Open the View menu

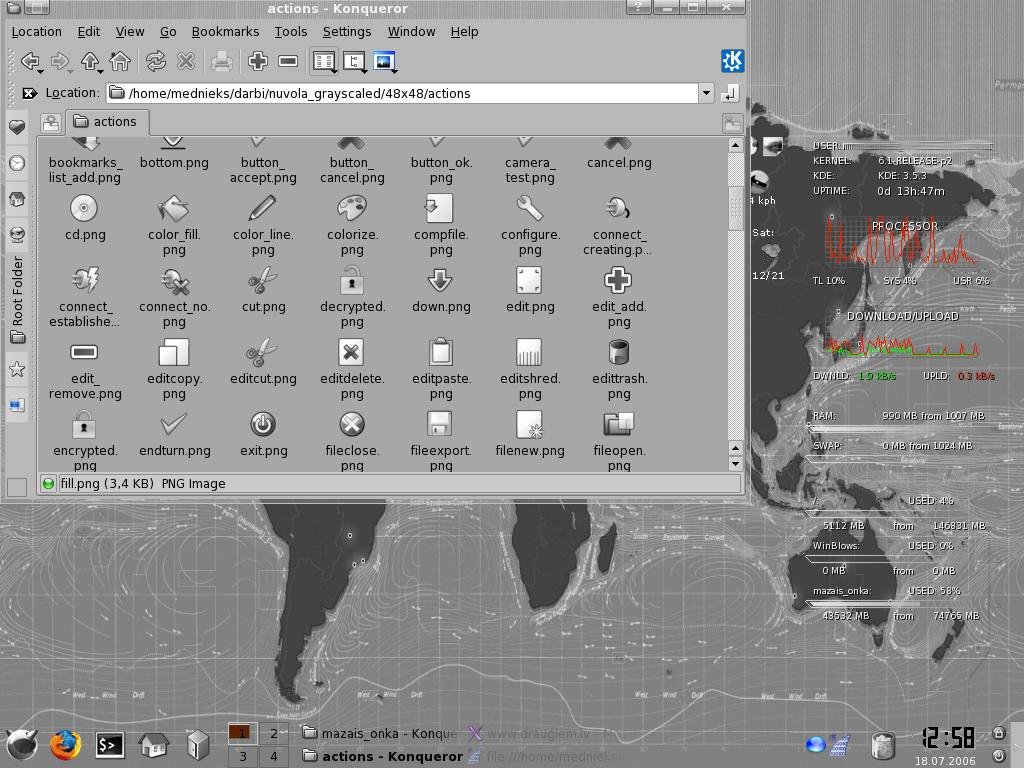(x=130, y=31)
